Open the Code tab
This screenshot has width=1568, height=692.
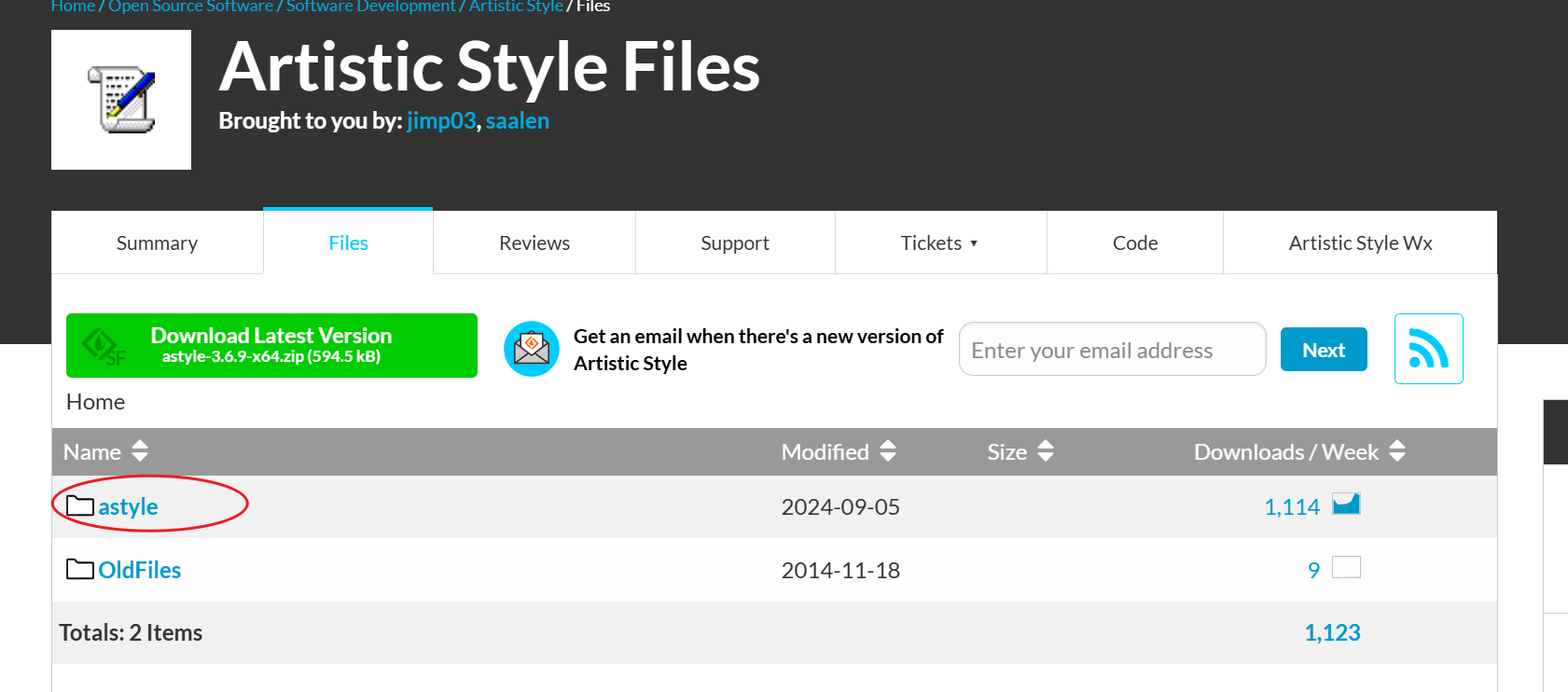[x=1135, y=242]
